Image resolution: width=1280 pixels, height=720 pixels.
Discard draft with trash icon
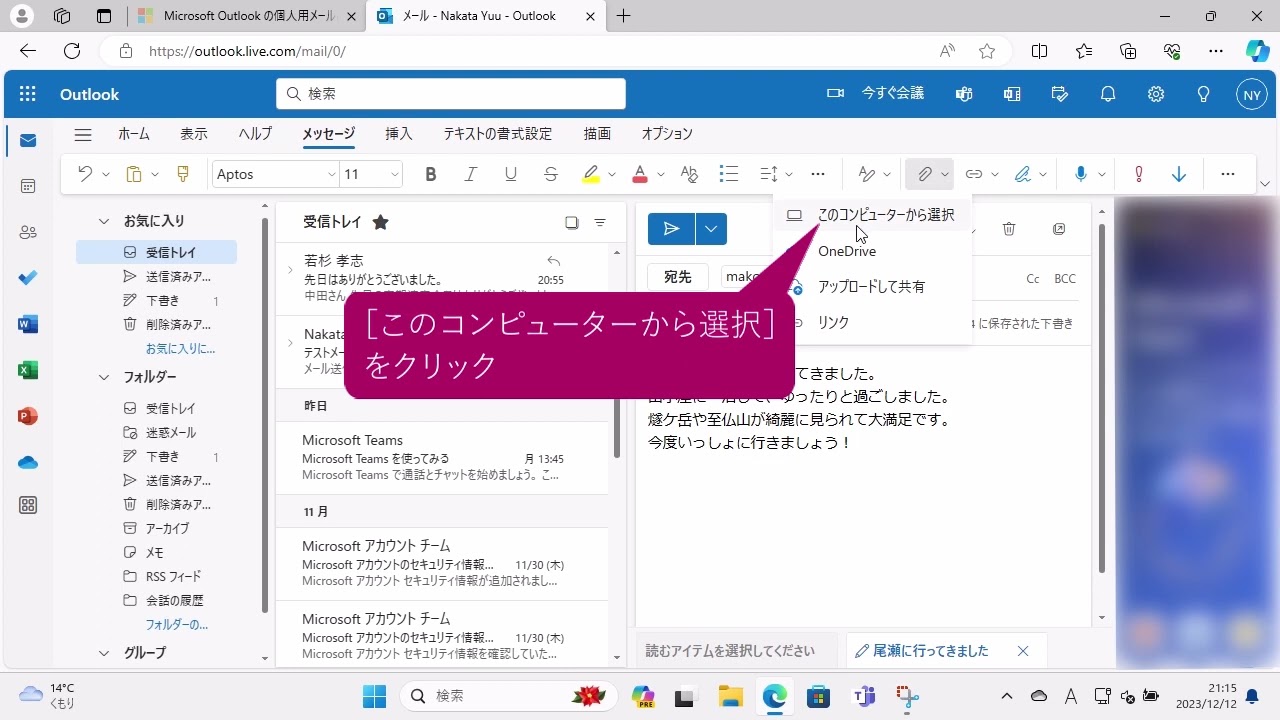click(x=1009, y=229)
